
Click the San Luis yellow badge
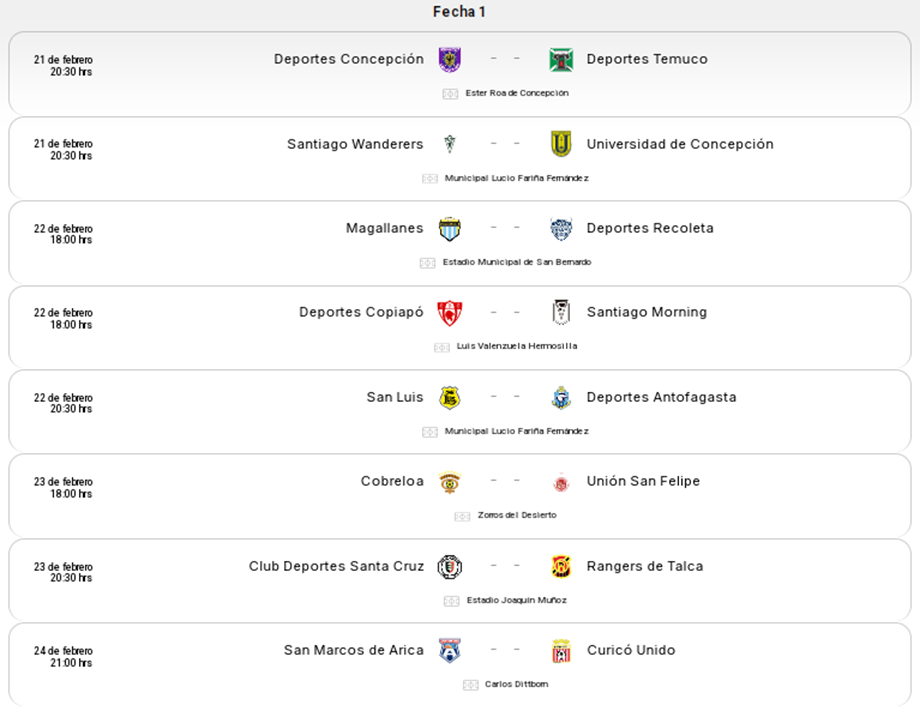[x=450, y=397]
